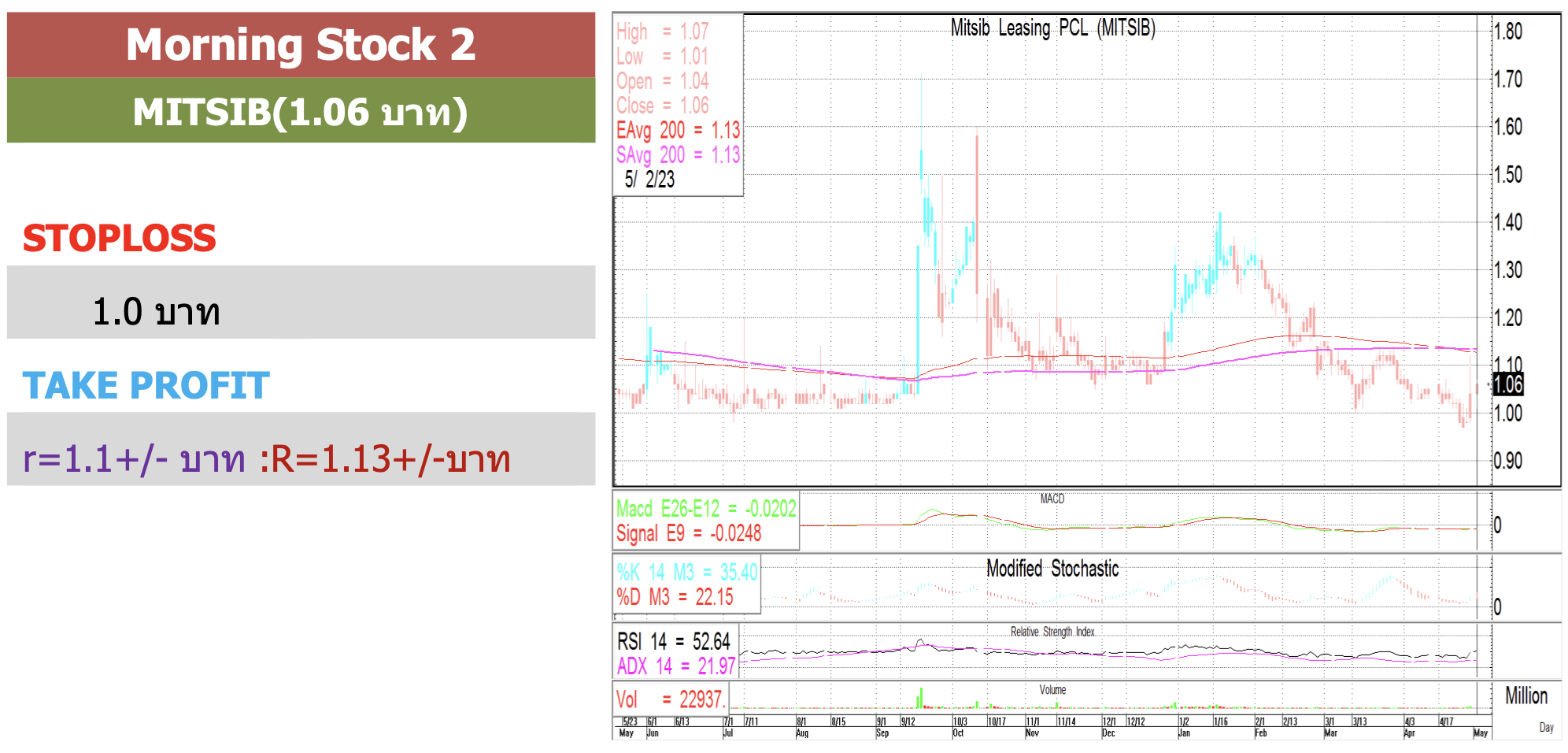The width and height of the screenshot is (1568, 753).
Task: Click the Sep month marker on the time axis
Action: 882,733
